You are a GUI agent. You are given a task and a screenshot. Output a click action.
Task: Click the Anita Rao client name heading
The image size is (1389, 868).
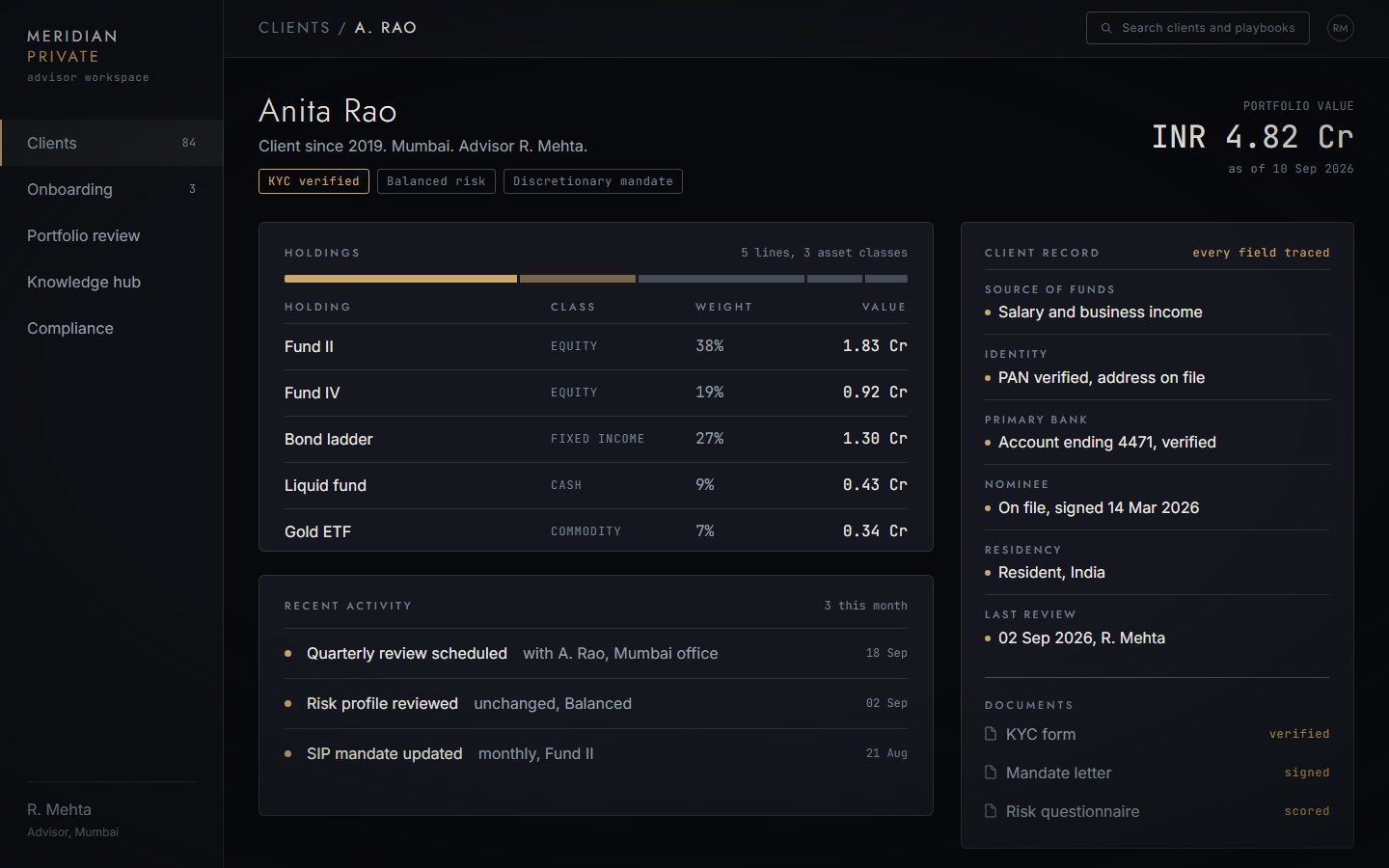pyautogui.click(x=328, y=111)
